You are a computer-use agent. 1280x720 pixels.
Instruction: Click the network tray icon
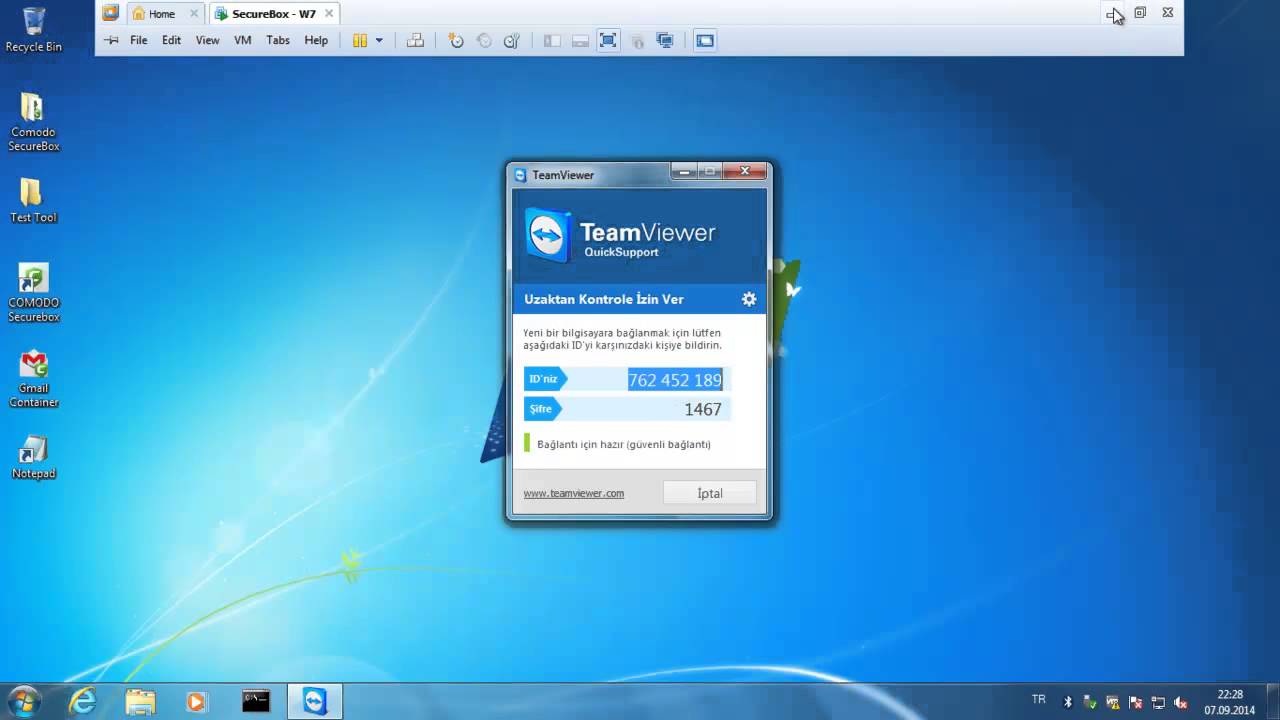[1159, 702]
